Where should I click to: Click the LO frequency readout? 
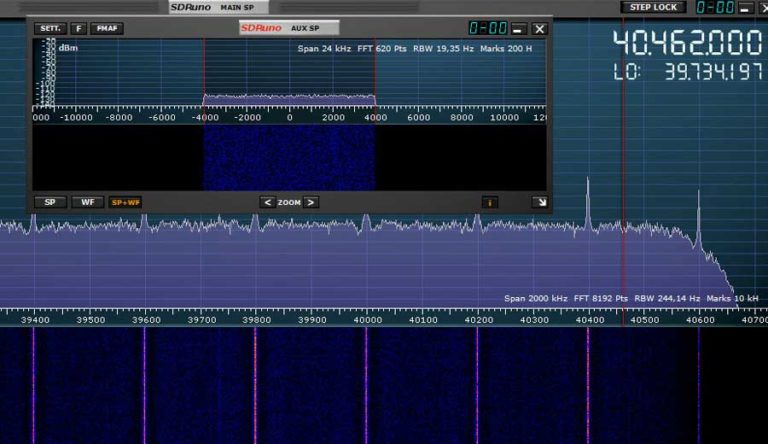coord(688,72)
